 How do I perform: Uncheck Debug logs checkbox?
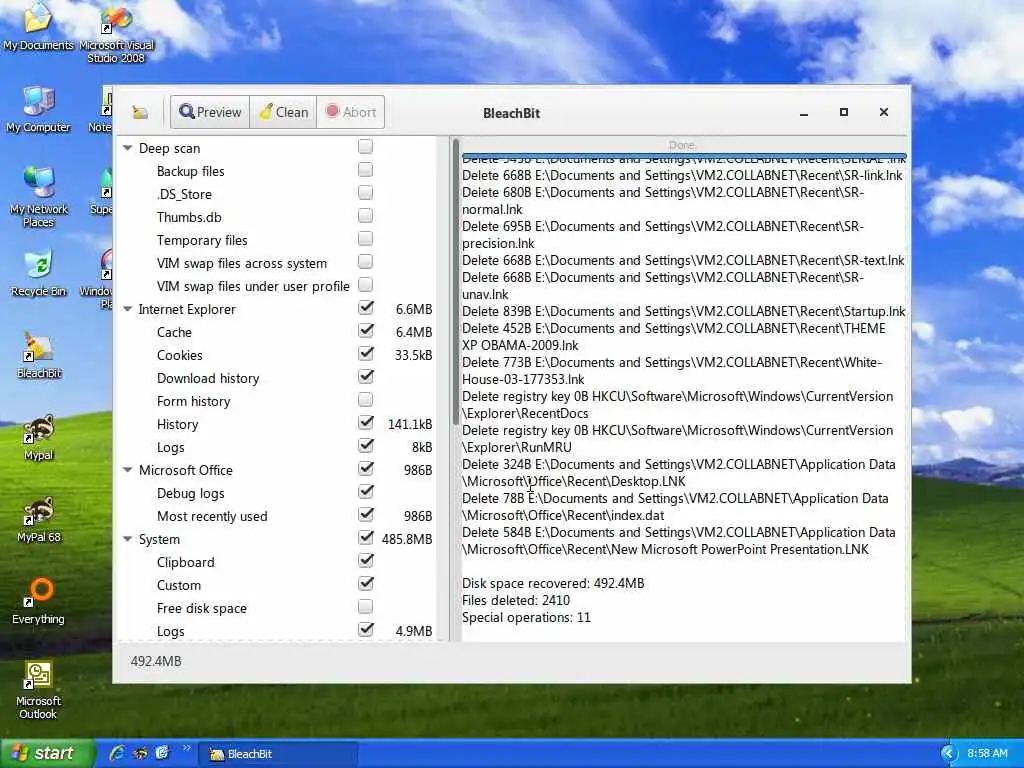tap(366, 492)
